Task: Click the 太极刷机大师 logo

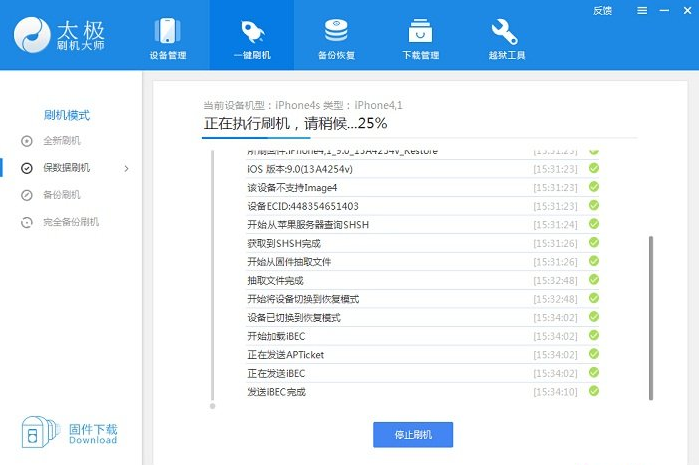Action: point(59,35)
